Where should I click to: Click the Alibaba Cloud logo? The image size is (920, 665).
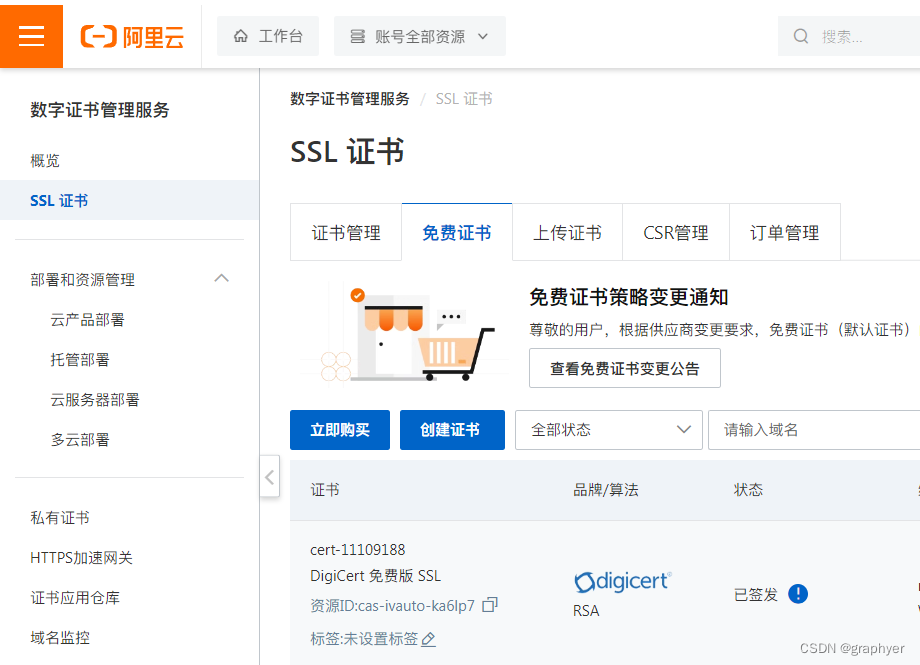(132, 36)
